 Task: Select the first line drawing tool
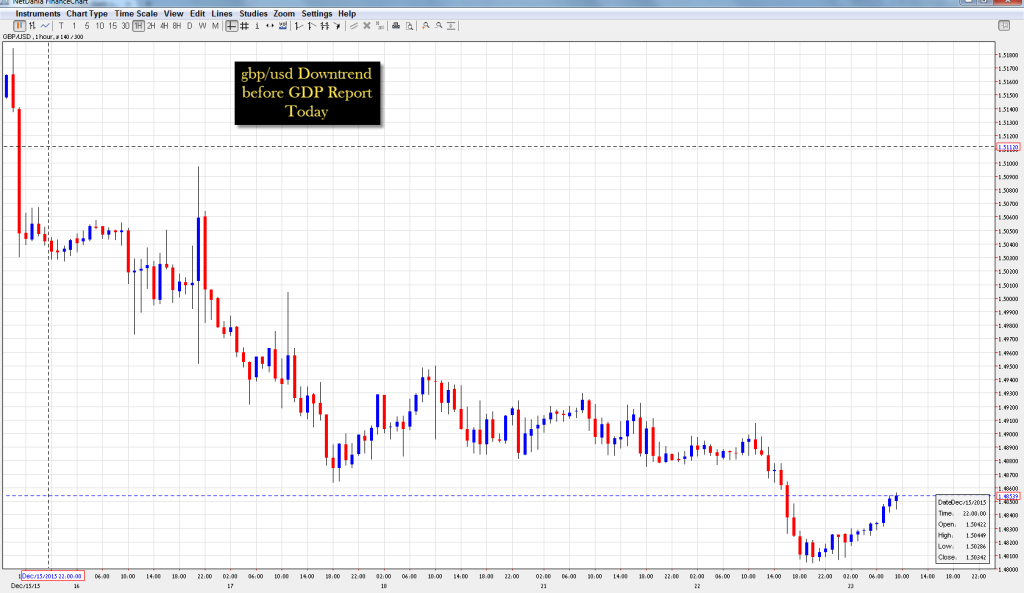pos(298,26)
